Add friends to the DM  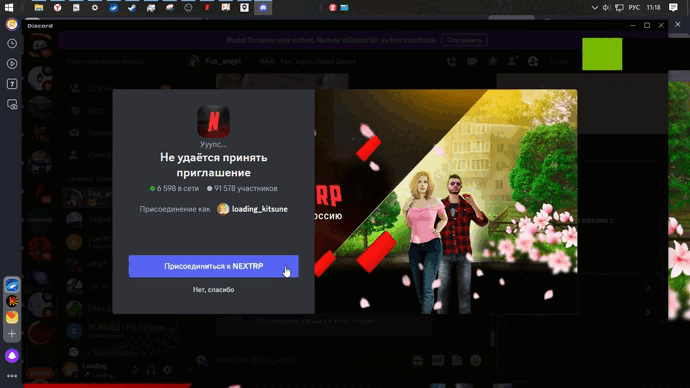click(x=513, y=61)
